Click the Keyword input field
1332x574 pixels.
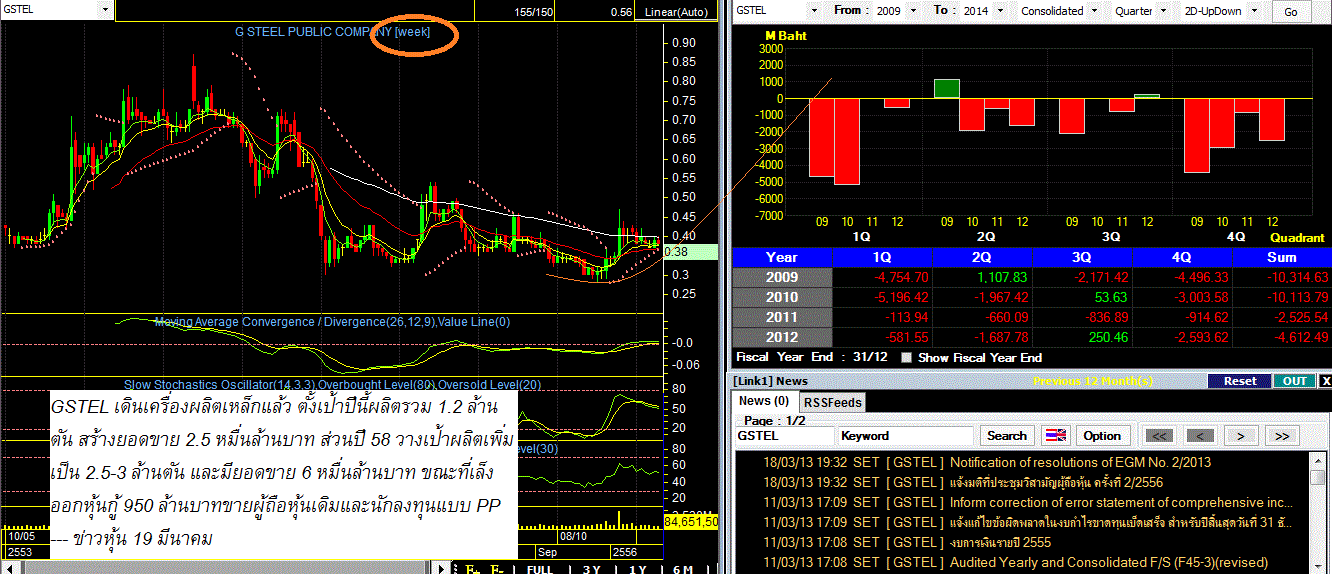click(906, 436)
